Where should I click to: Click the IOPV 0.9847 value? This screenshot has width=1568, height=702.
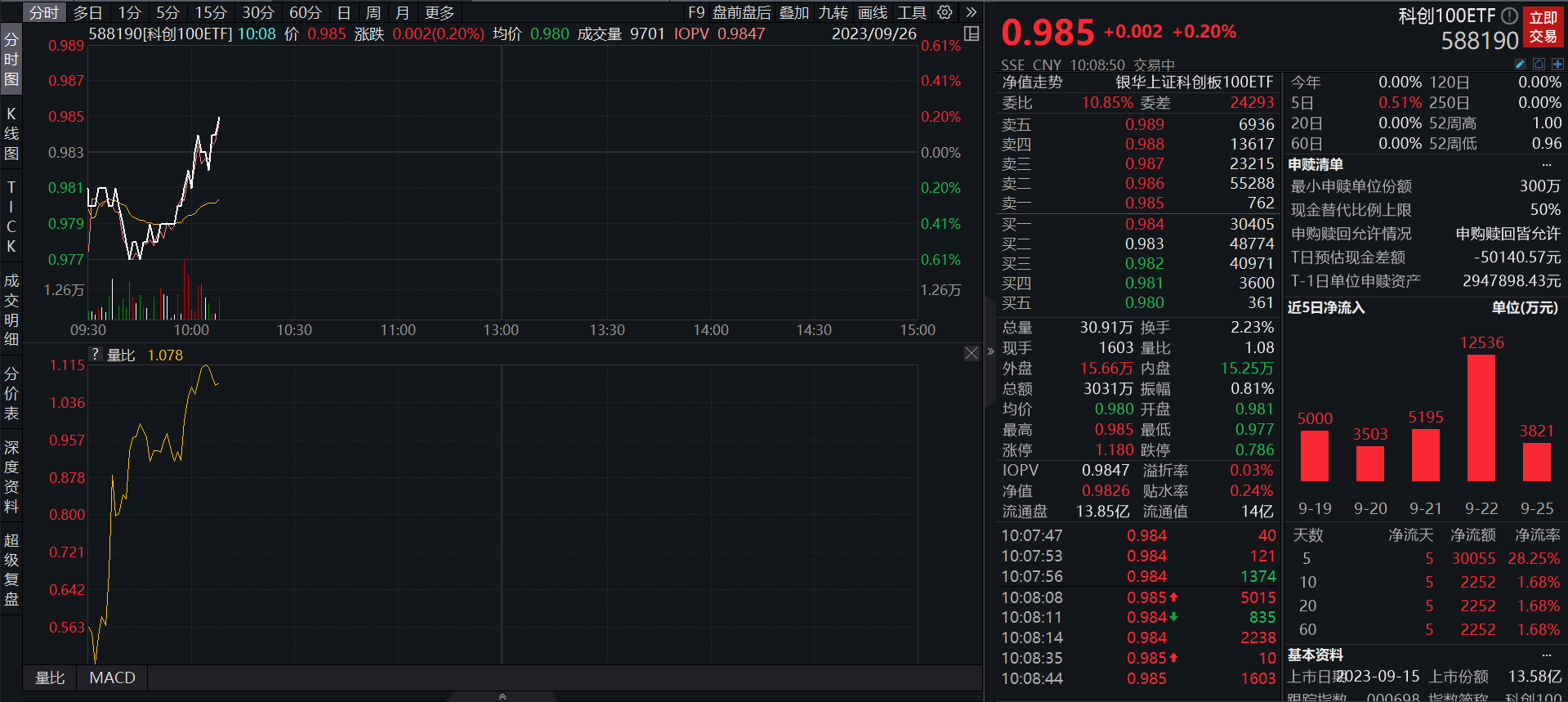pyautogui.click(x=1106, y=470)
